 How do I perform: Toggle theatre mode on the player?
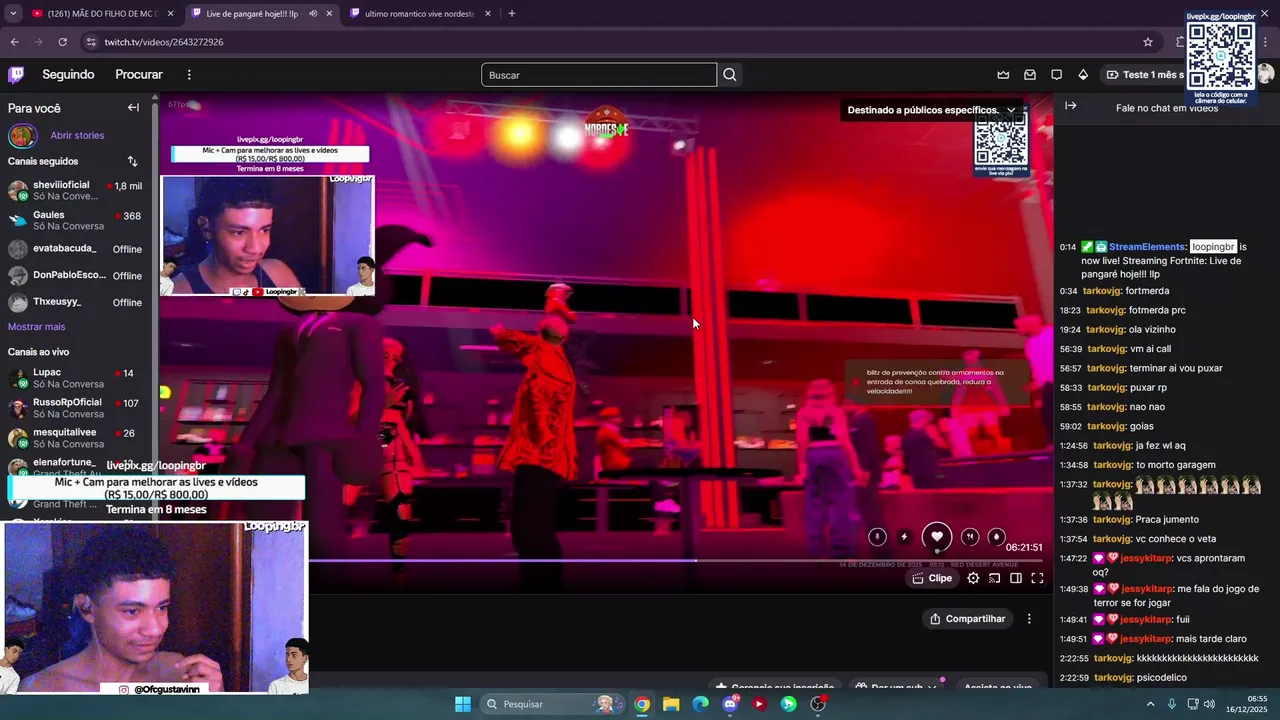point(1015,578)
